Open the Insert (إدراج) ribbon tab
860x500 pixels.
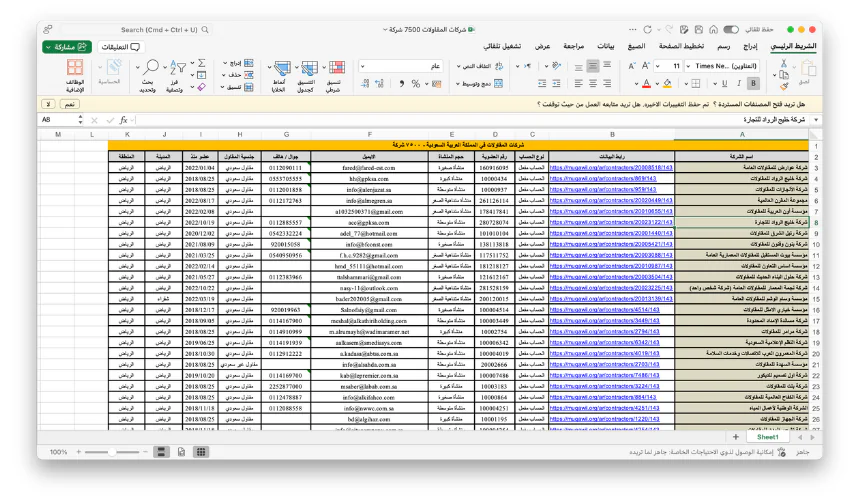[749, 46]
